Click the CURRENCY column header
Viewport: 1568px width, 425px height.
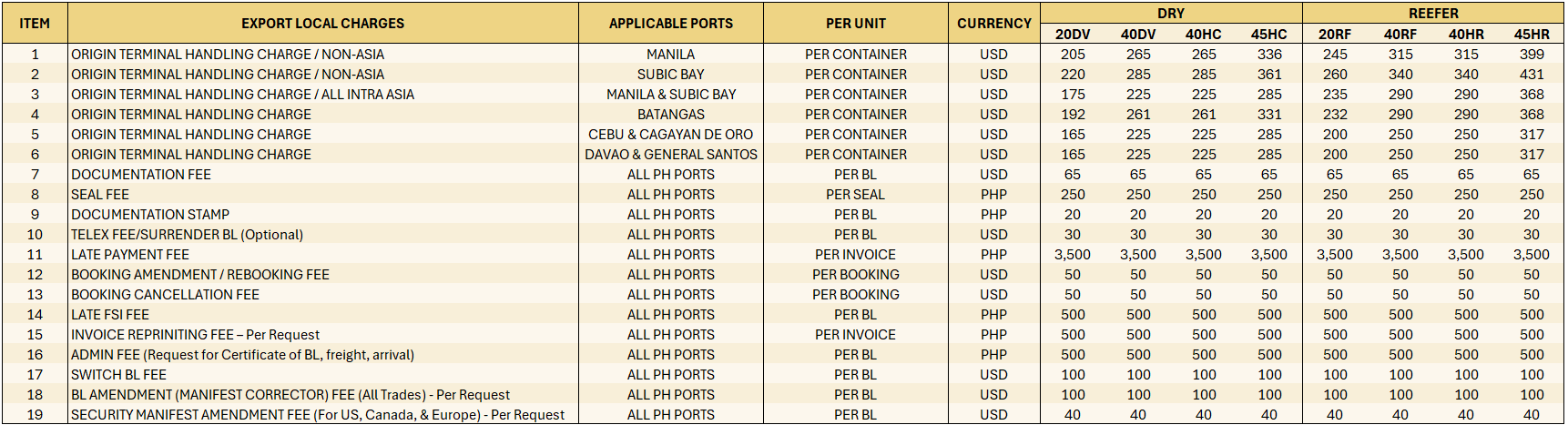[993, 24]
